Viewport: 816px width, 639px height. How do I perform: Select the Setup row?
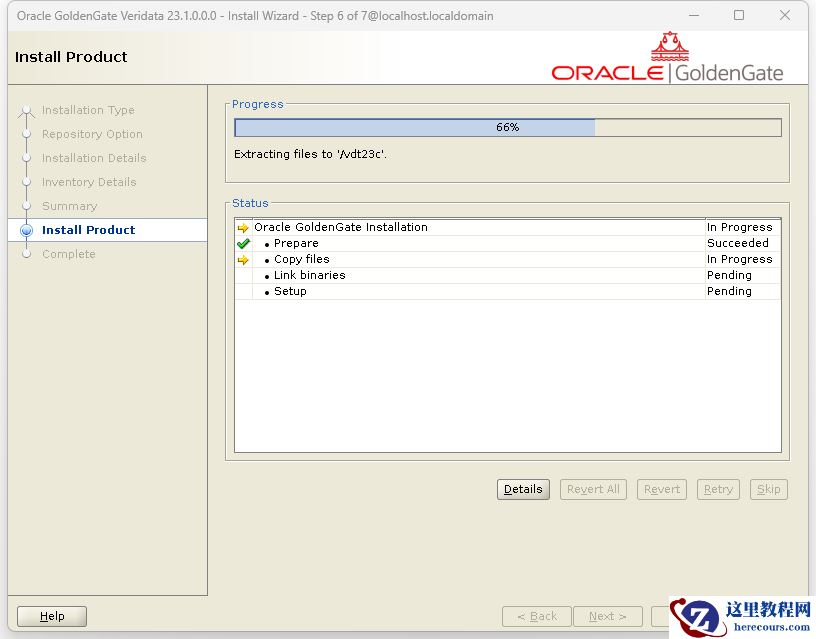[508, 291]
